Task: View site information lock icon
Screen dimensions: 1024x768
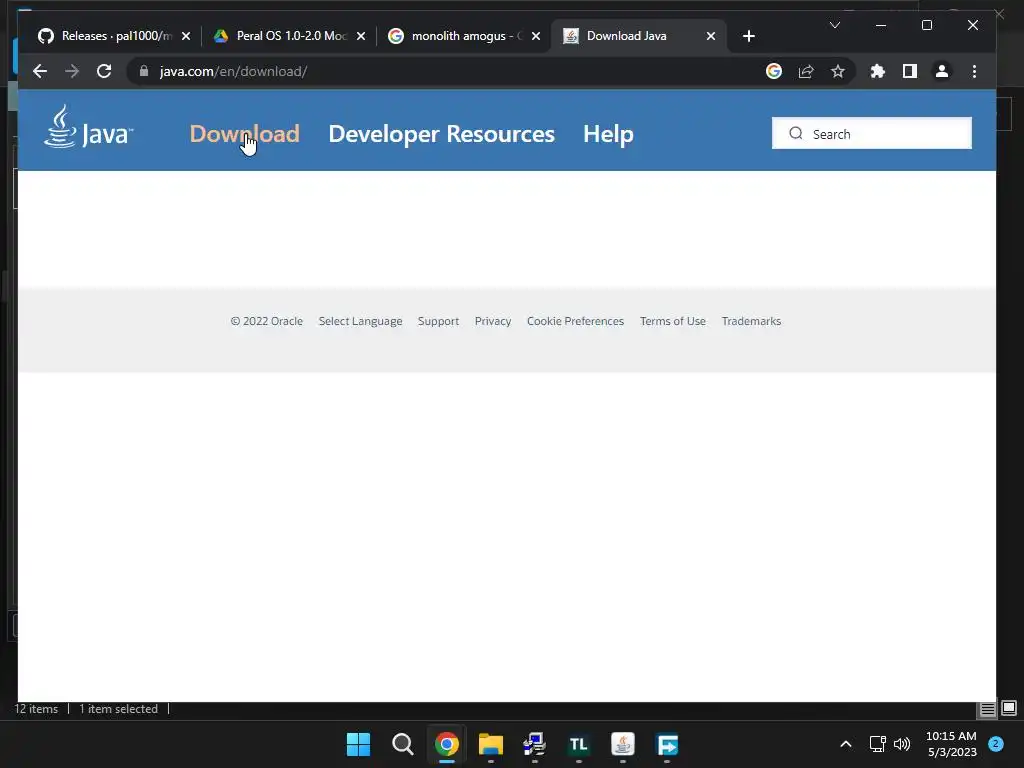Action: coord(144,71)
